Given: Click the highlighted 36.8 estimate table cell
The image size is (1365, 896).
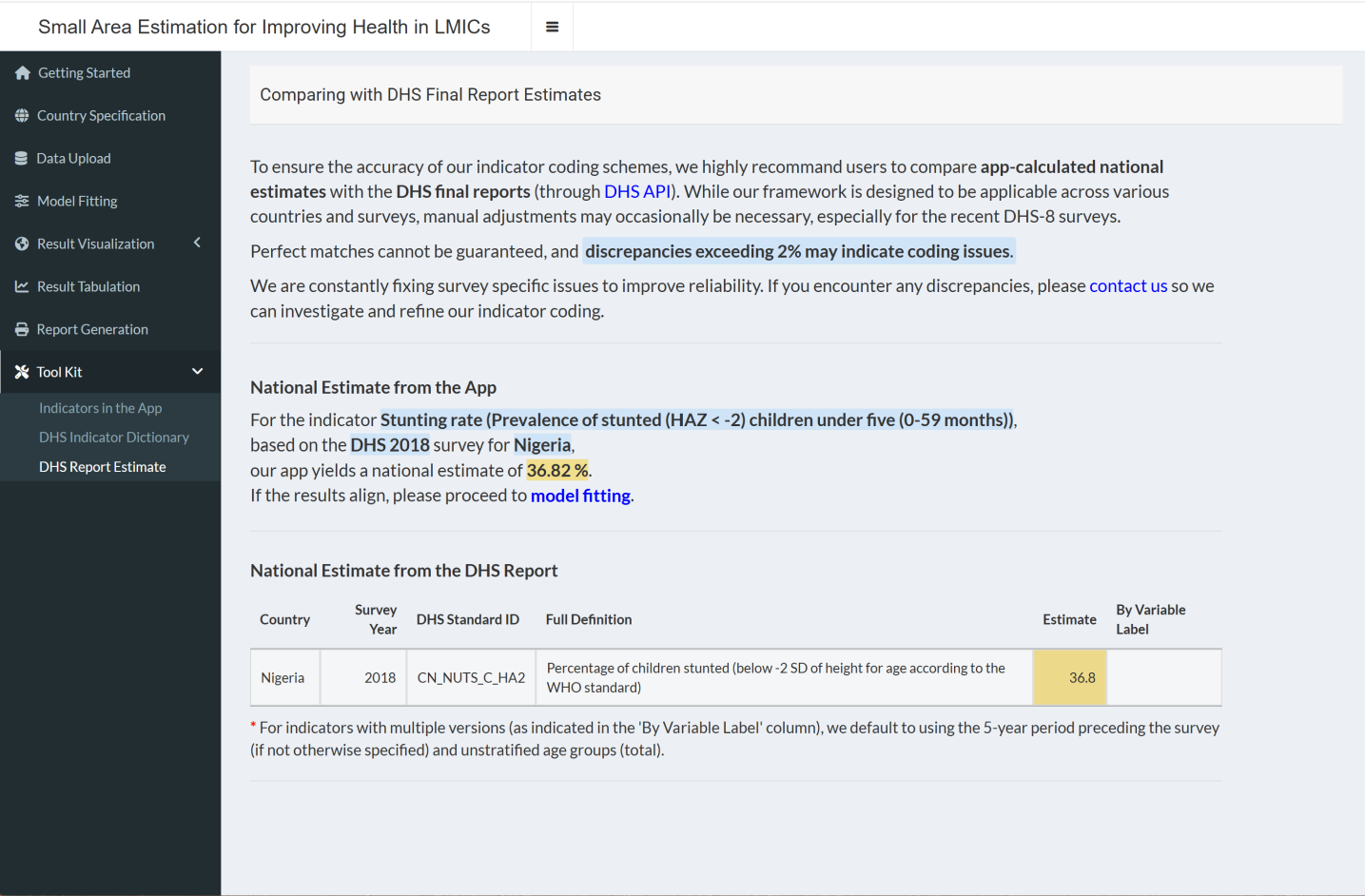Looking at the screenshot, I should click(x=1070, y=678).
